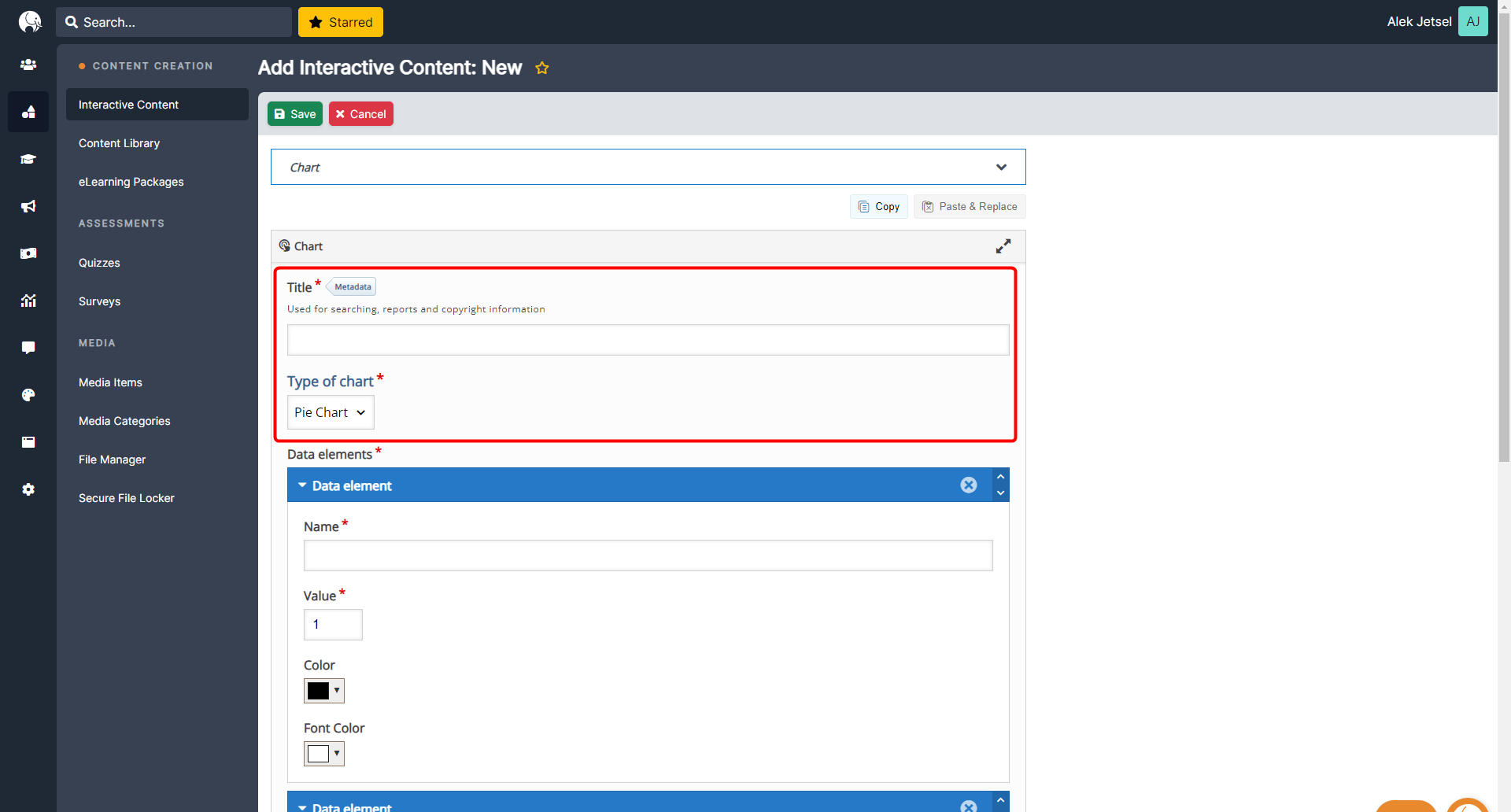Screen dimensions: 1511x812
Task: Move the first Data element up
Action: click(x=1000, y=477)
